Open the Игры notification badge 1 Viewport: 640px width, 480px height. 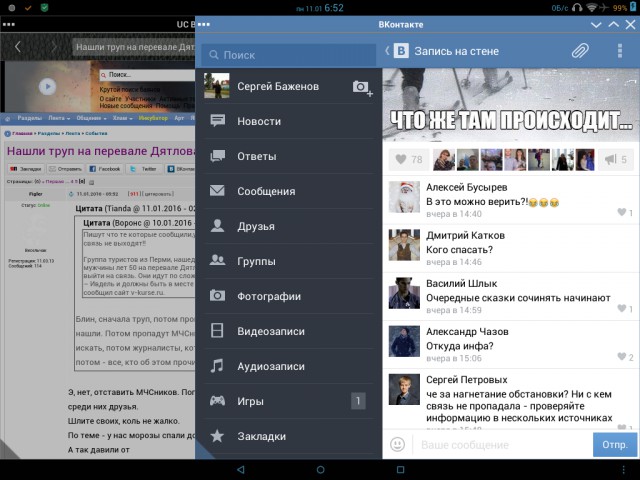pos(358,401)
